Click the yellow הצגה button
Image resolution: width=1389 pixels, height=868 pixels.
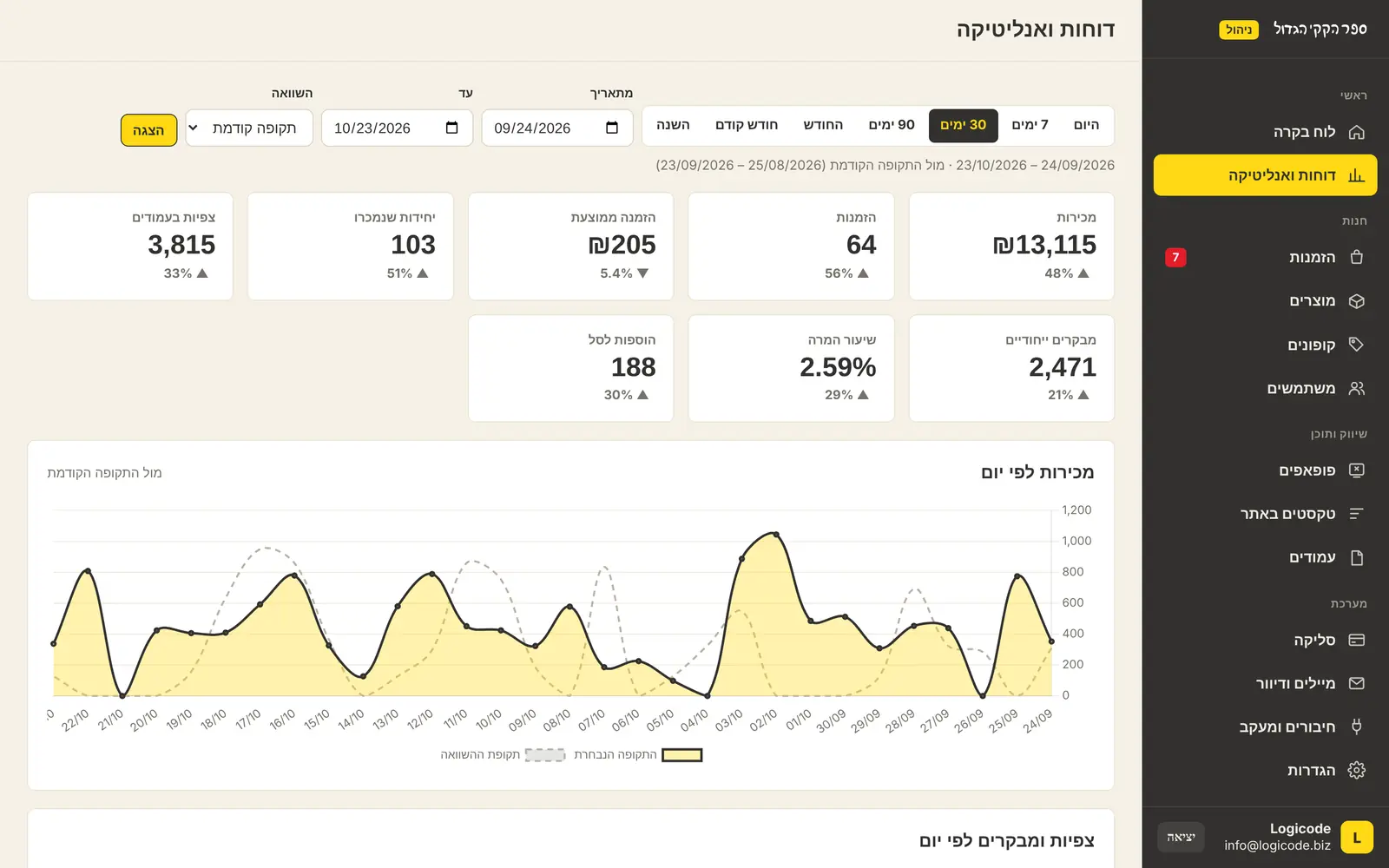pos(148,130)
